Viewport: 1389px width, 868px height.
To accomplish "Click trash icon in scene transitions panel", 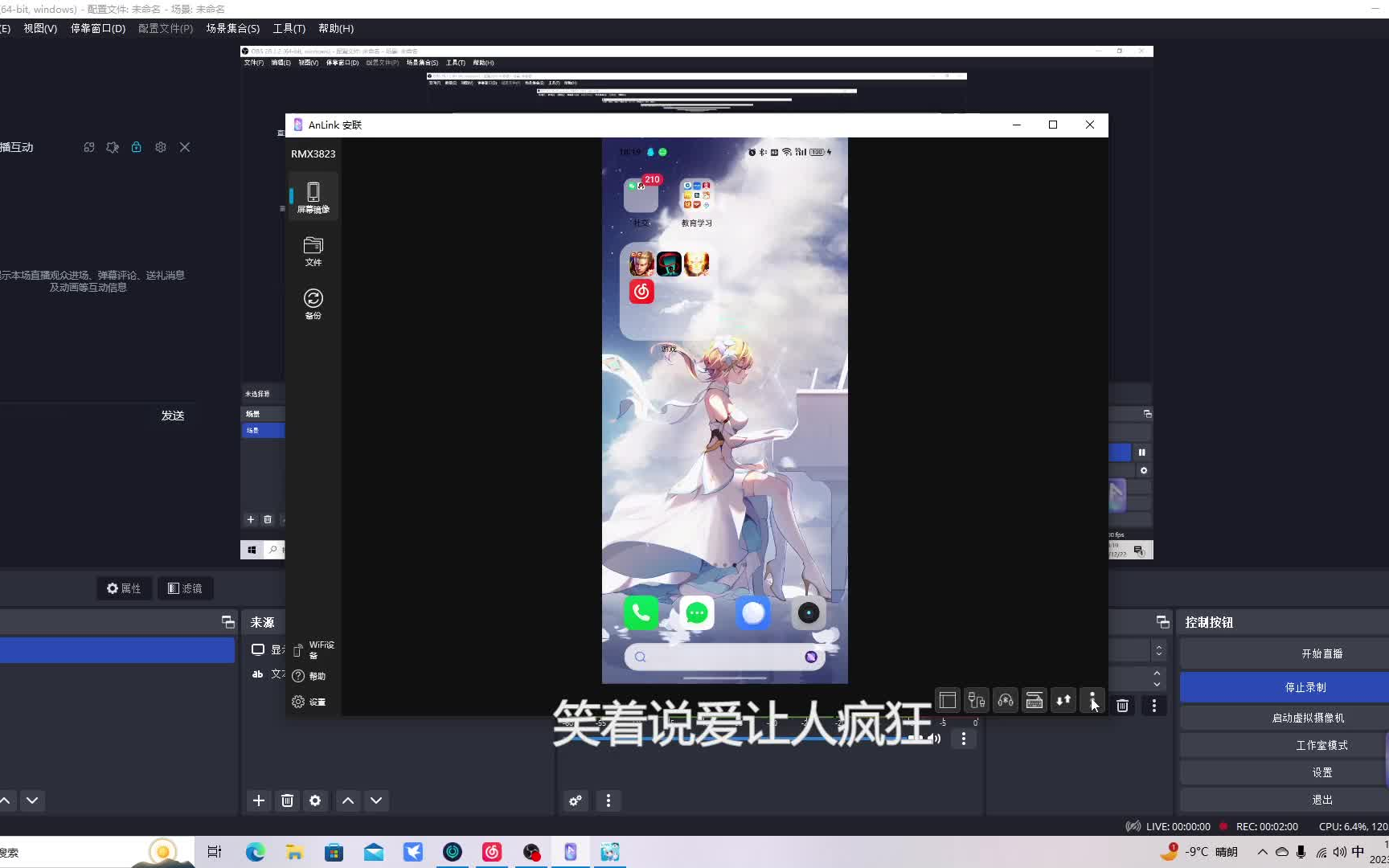I will (x=1123, y=706).
